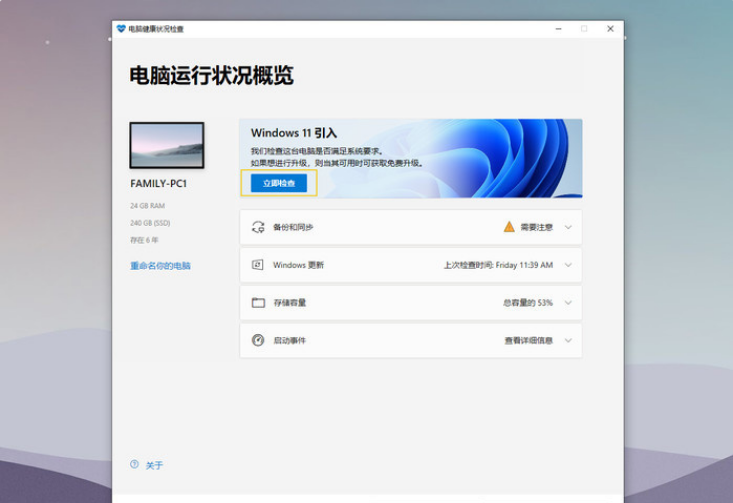
Task: Click the 启动事件 label
Action: click(x=289, y=340)
